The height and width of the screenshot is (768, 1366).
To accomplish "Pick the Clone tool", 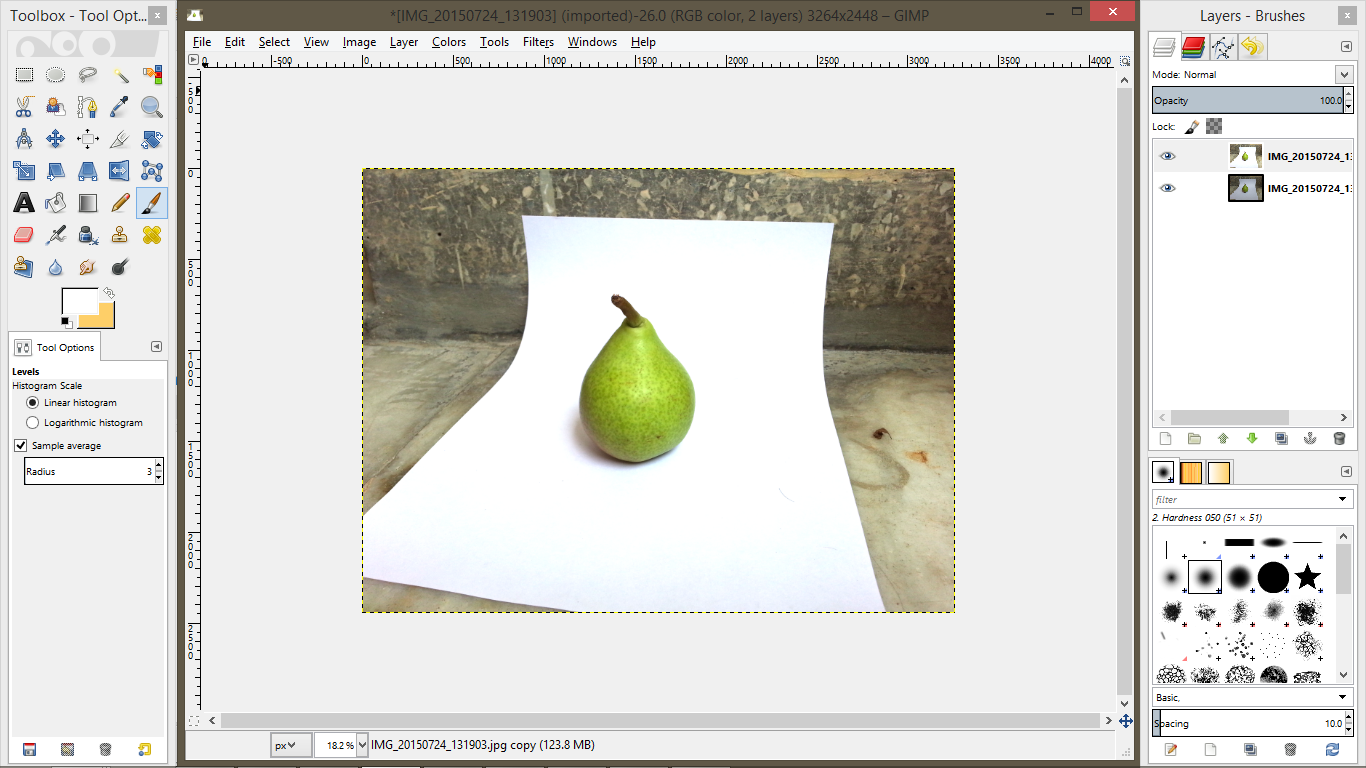I will pyautogui.click(x=119, y=235).
